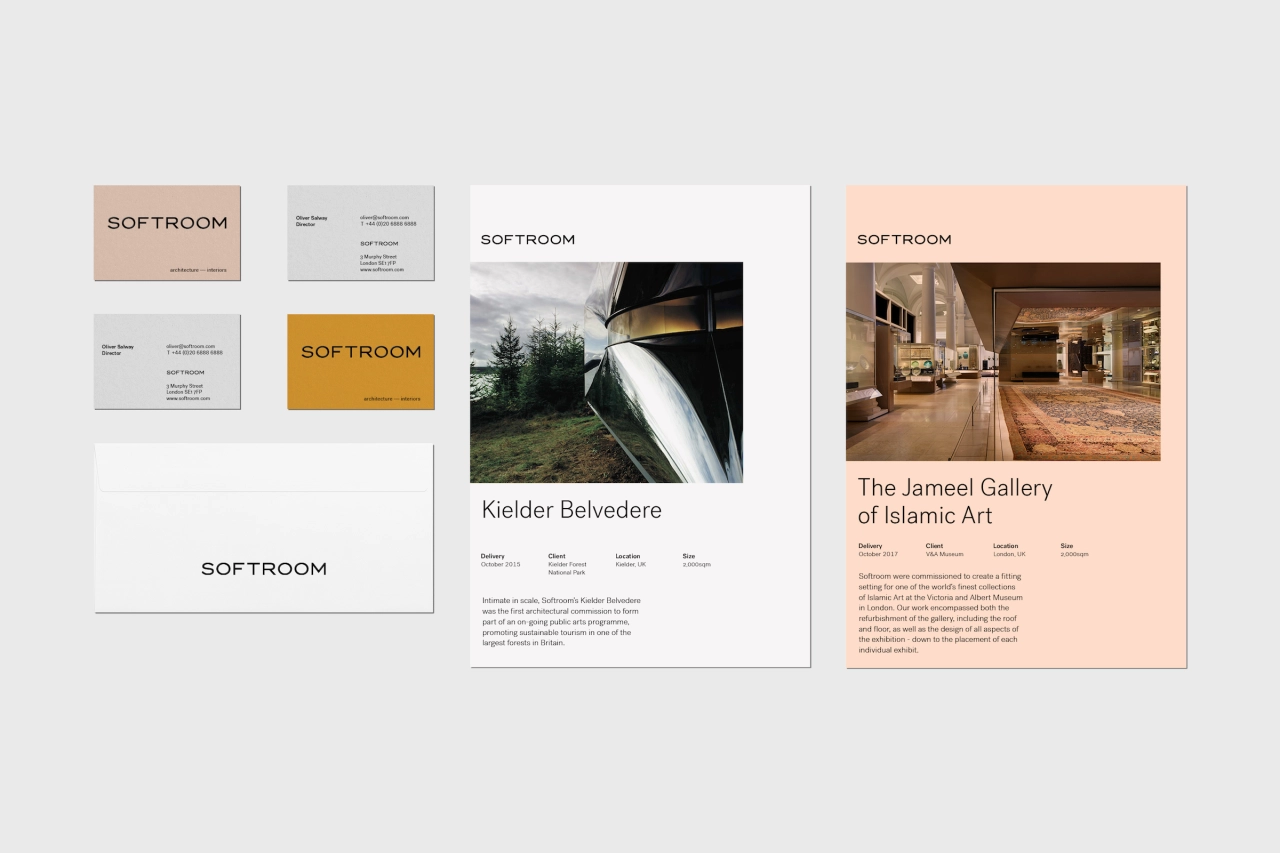Select "3 Murphy Street" on the upper grey card
This screenshot has width=1280, height=853.
tap(379, 257)
